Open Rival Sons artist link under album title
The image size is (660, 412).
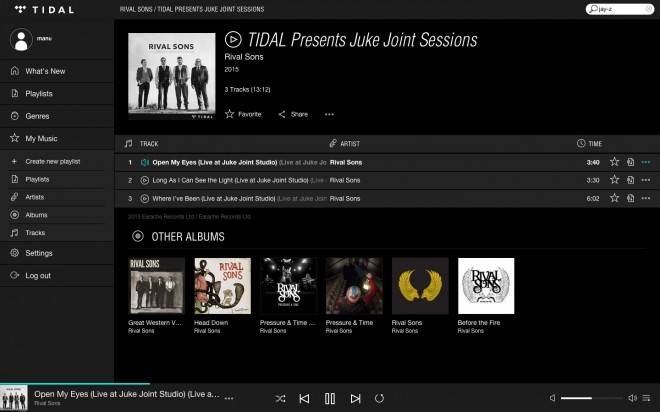tap(244, 57)
